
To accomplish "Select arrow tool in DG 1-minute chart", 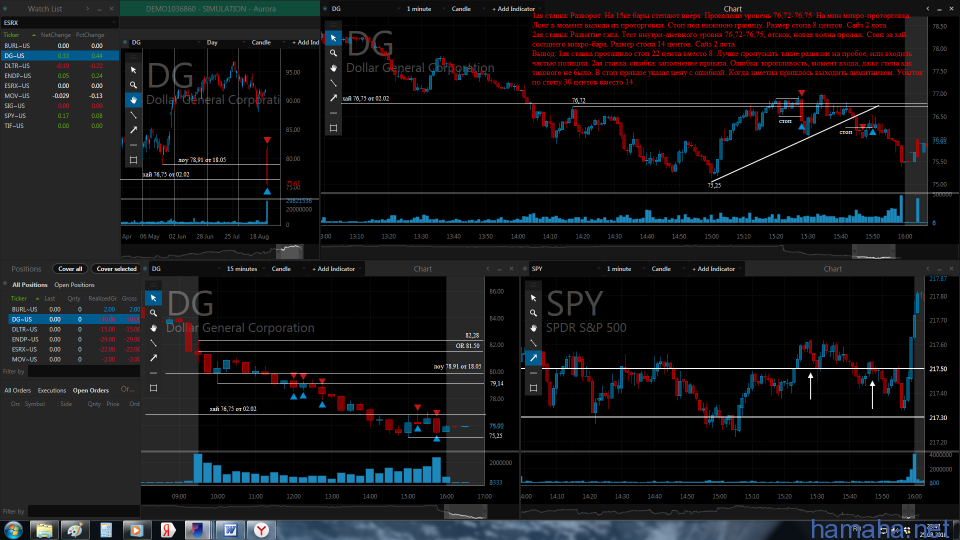I will click(333, 98).
